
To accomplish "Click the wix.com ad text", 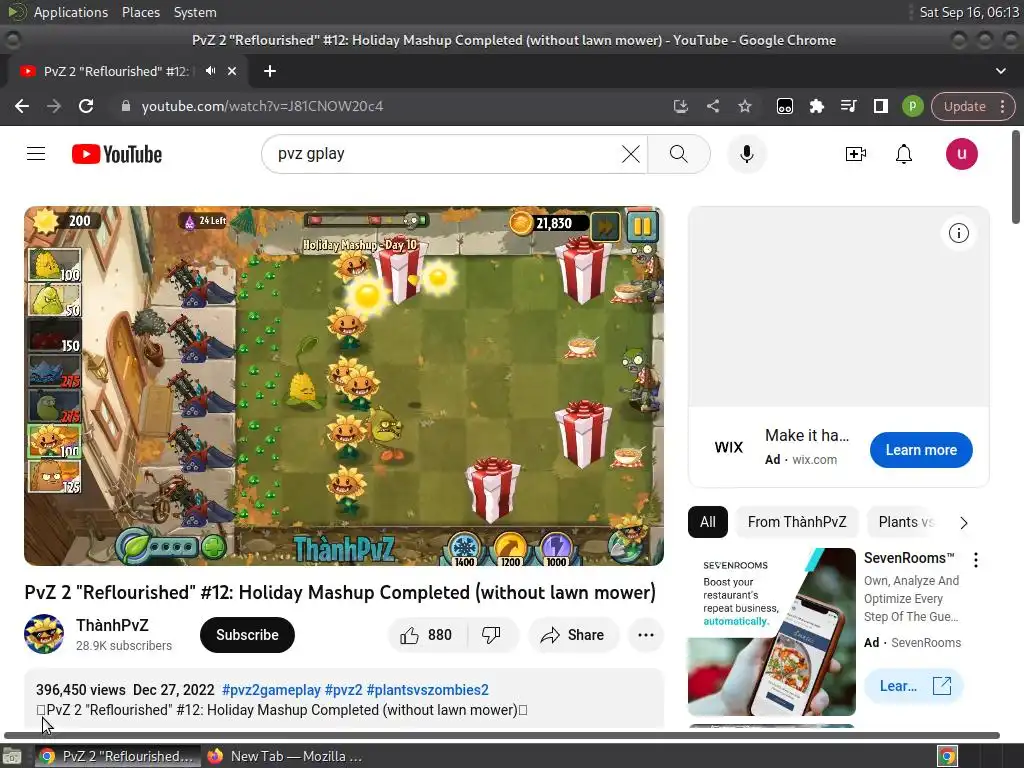I will click(x=814, y=460).
